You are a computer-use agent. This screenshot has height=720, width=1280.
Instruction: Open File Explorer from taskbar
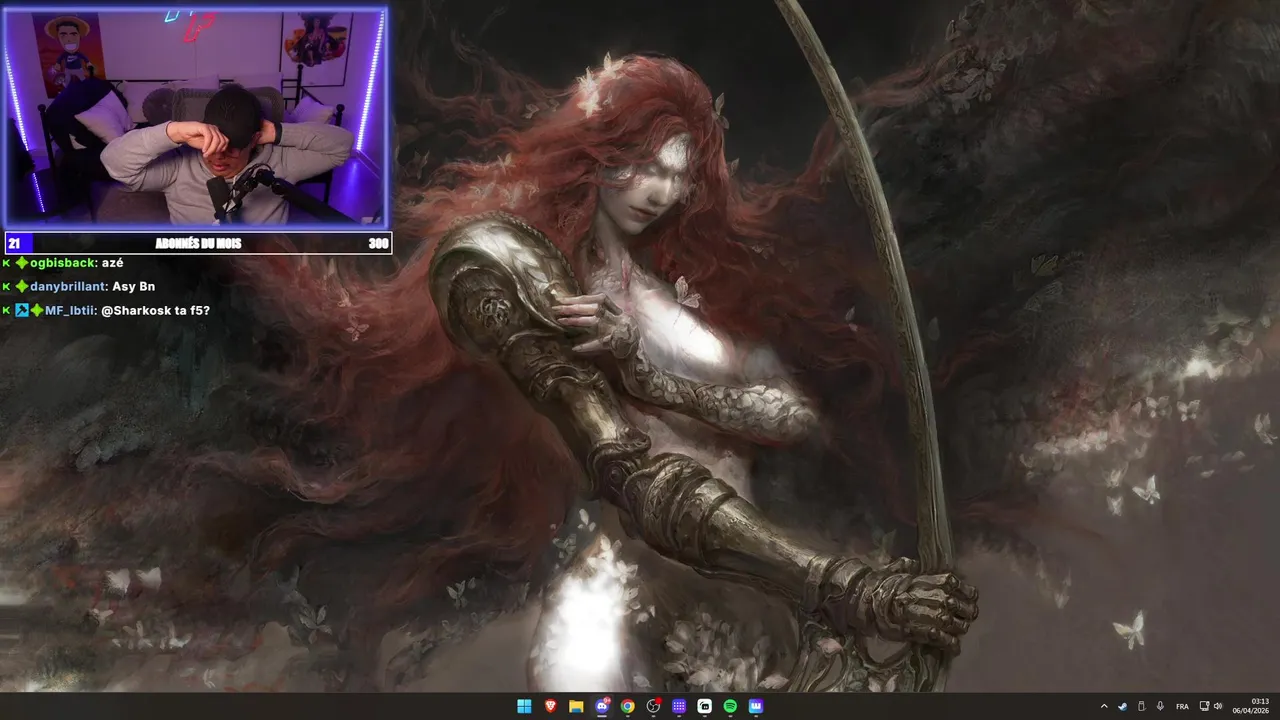click(576, 706)
